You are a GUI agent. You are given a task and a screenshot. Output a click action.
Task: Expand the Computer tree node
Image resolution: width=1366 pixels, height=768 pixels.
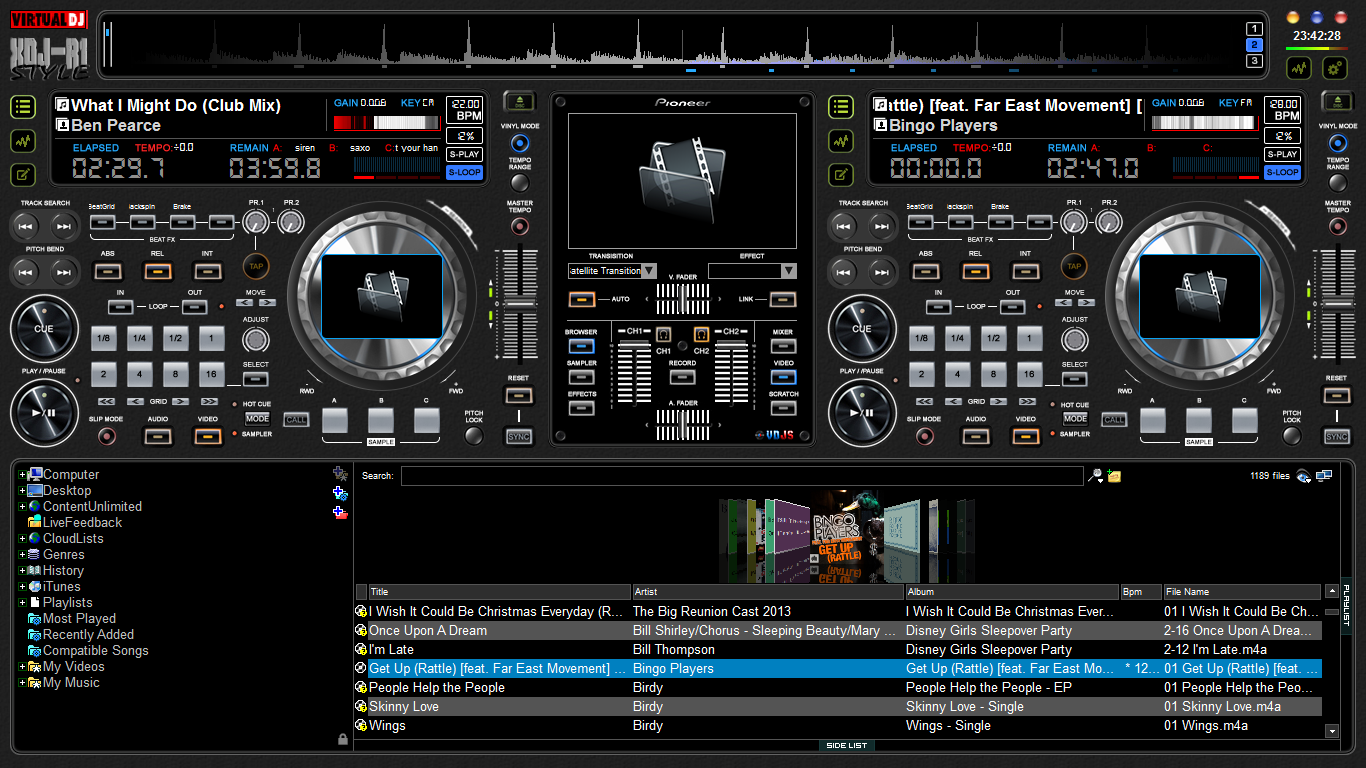(x=22, y=475)
